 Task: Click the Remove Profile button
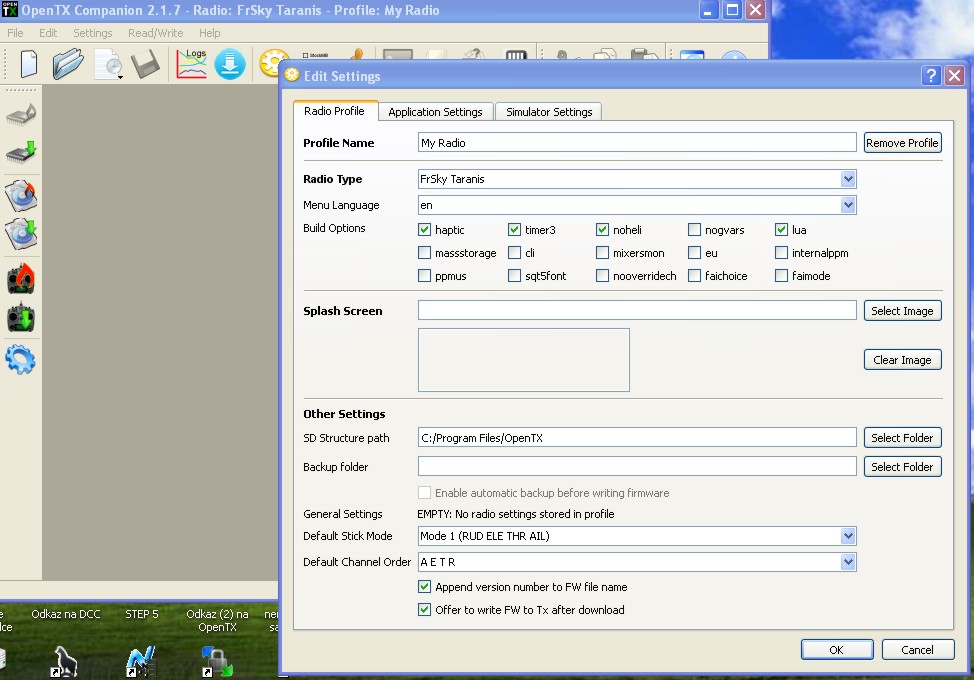point(902,143)
